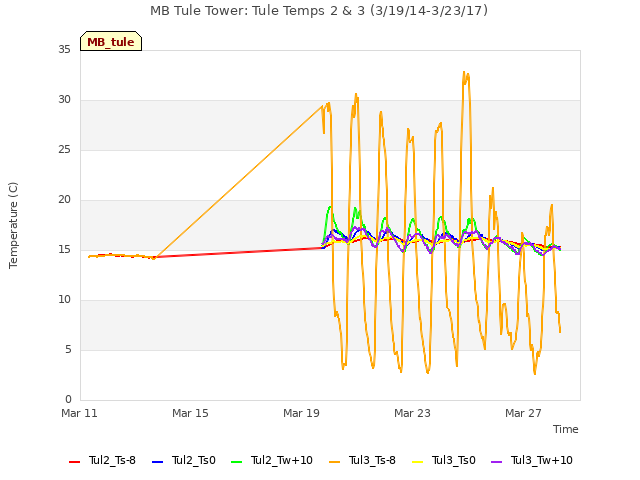Toggle the Tul2_Tw+10 legend label
The image size is (640, 480).
(x=282, y=460)
